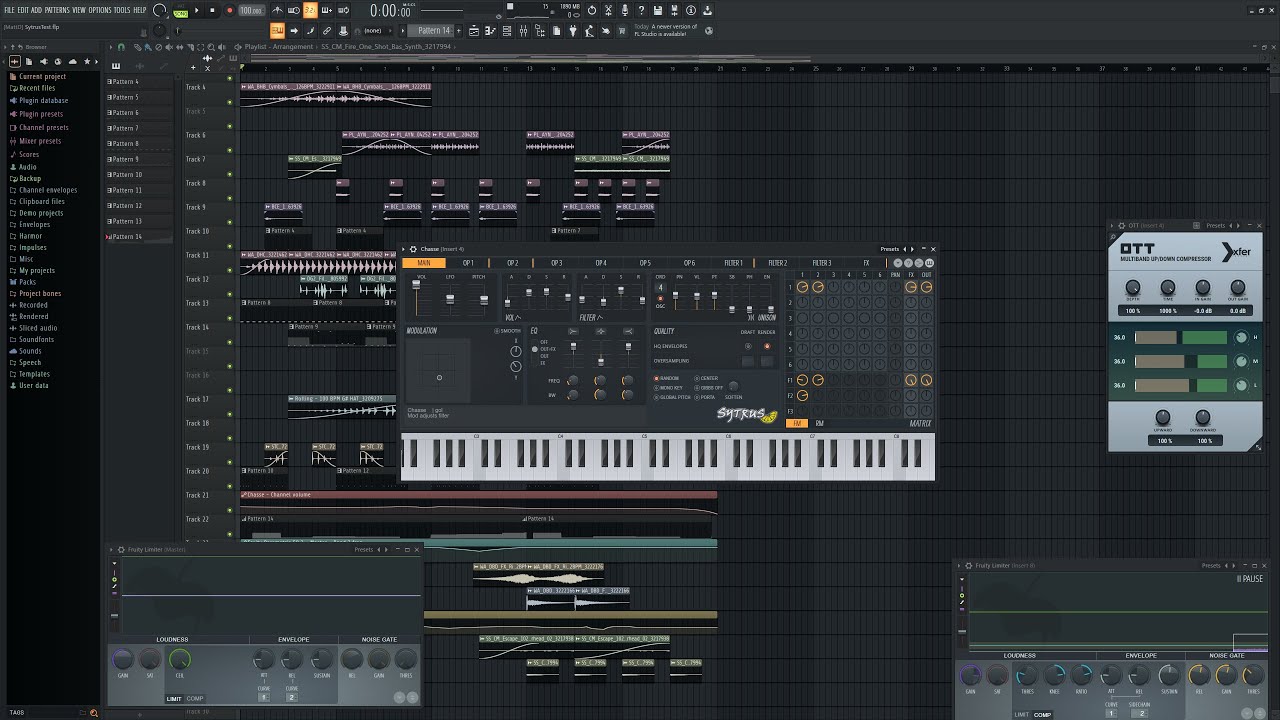This screenshot has width=1280, height=720.
Task: Click the COMP mode button in the Fruity Limiter Master window
Action: point(194,698)
